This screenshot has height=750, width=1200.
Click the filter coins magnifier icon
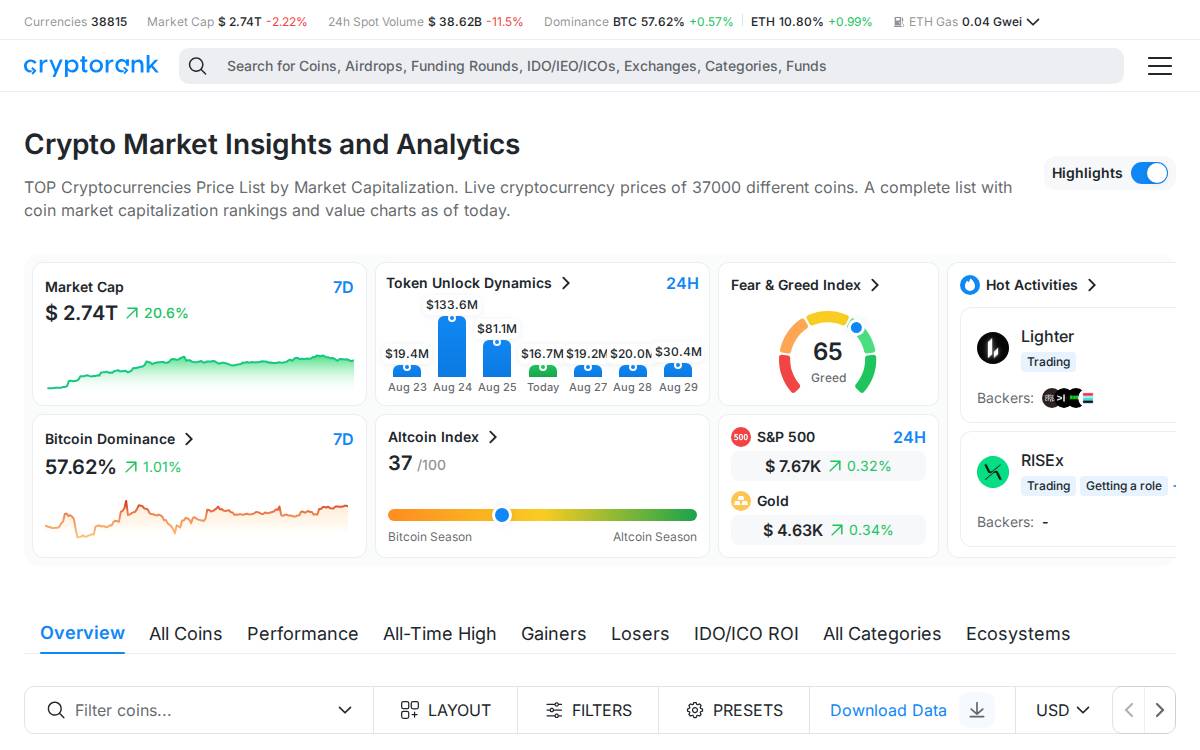56,710
